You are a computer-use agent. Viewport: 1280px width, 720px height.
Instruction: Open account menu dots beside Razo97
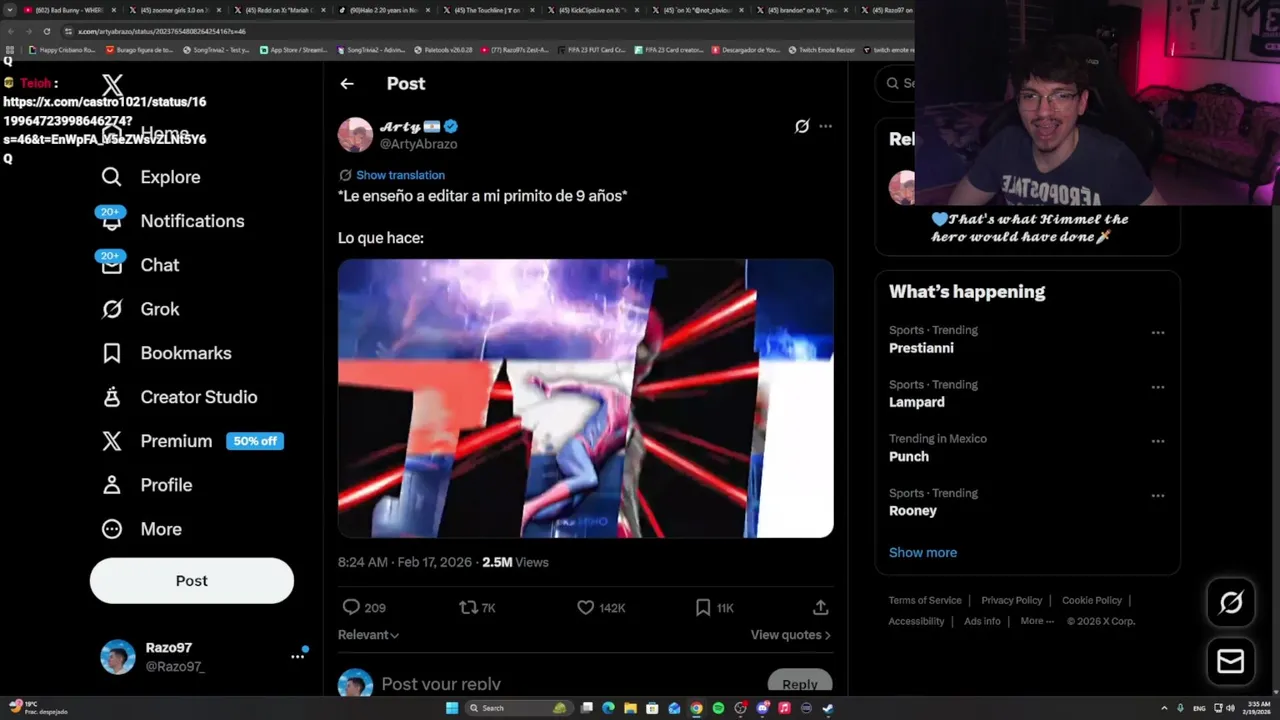tap(297, 656)
